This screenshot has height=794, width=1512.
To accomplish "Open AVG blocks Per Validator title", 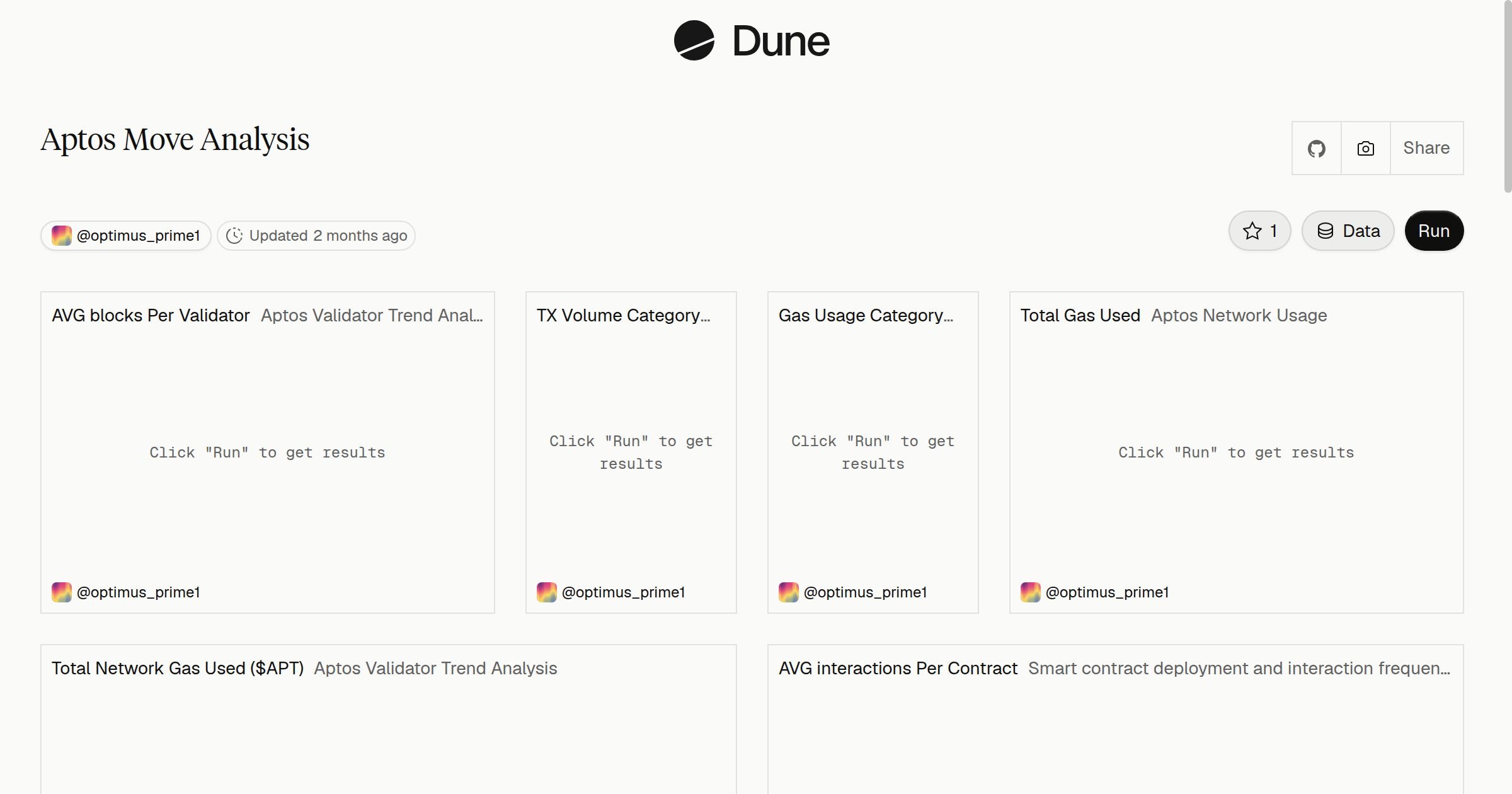I will (x=151, y=315).
